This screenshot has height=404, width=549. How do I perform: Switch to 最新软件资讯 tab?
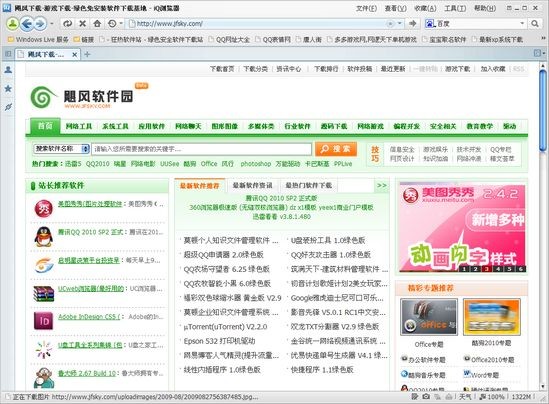click(252, 186)
